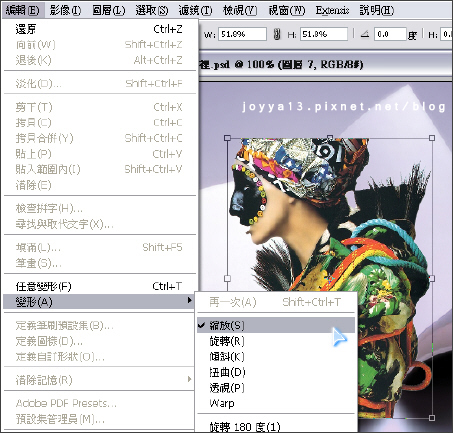Select the checked 縮放(S) transform option
This screenshot has width=454, height=434.
coord(276,325)
